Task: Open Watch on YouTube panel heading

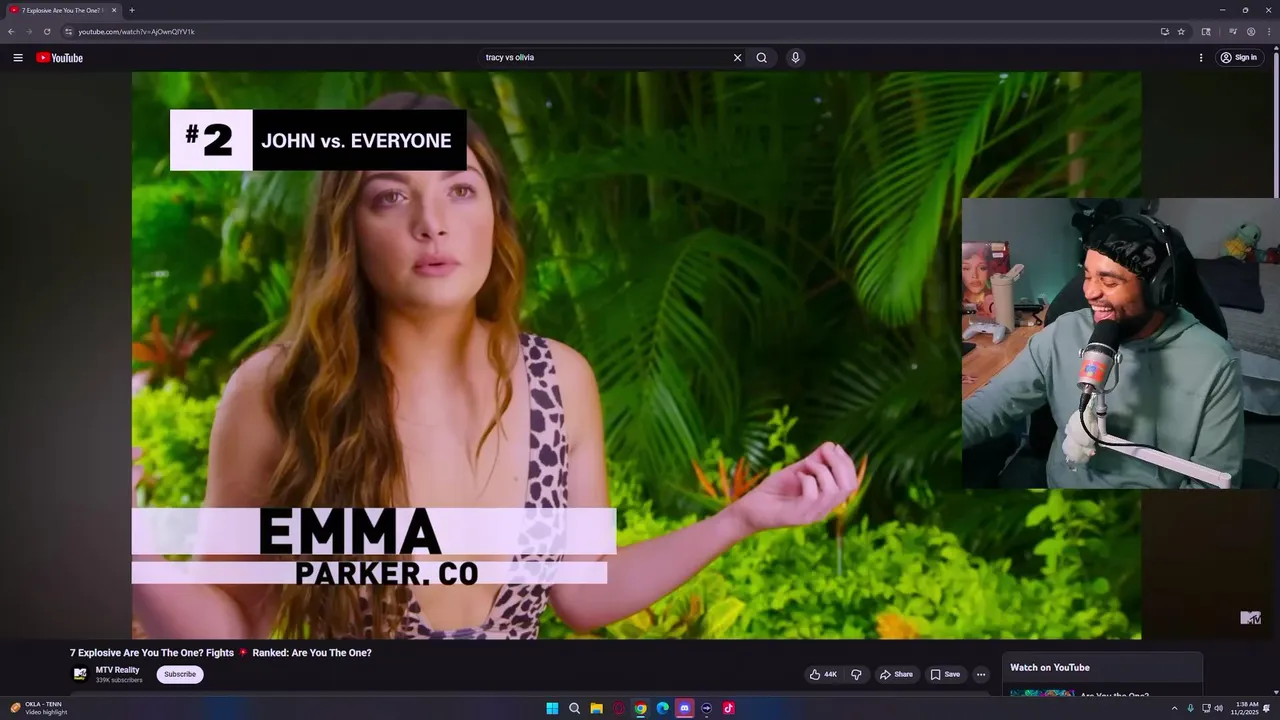Action: click(x=1049, y=667)
